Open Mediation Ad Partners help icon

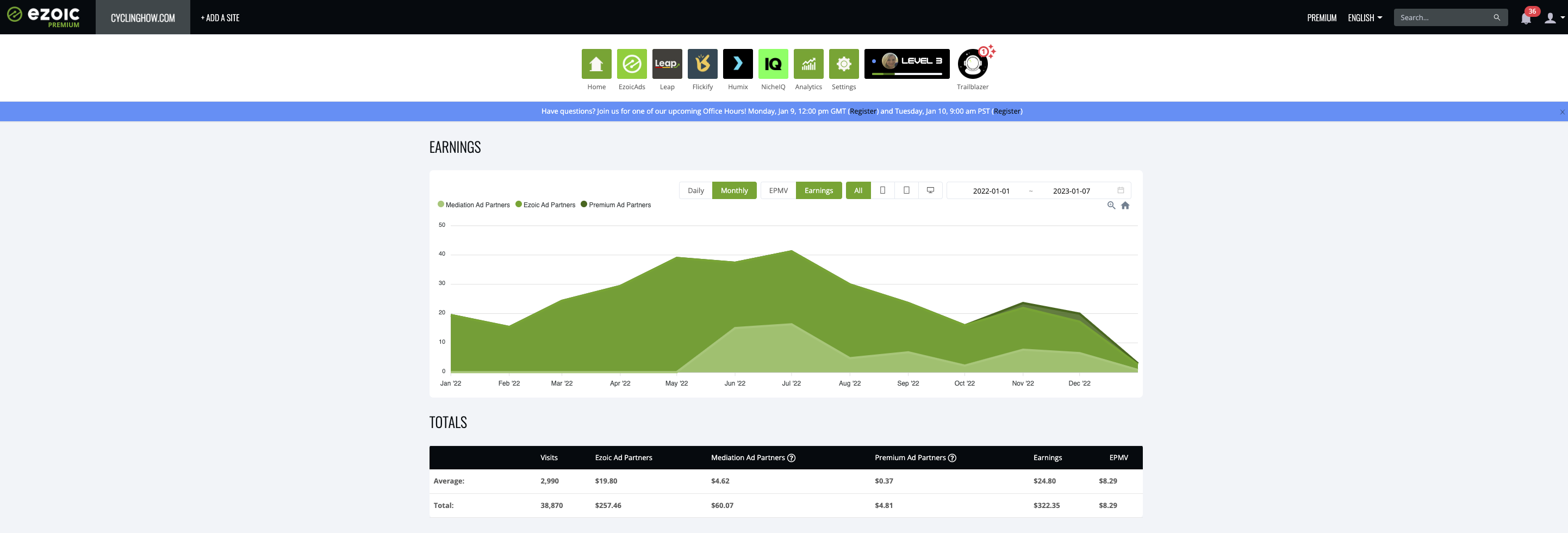point(791,457)
